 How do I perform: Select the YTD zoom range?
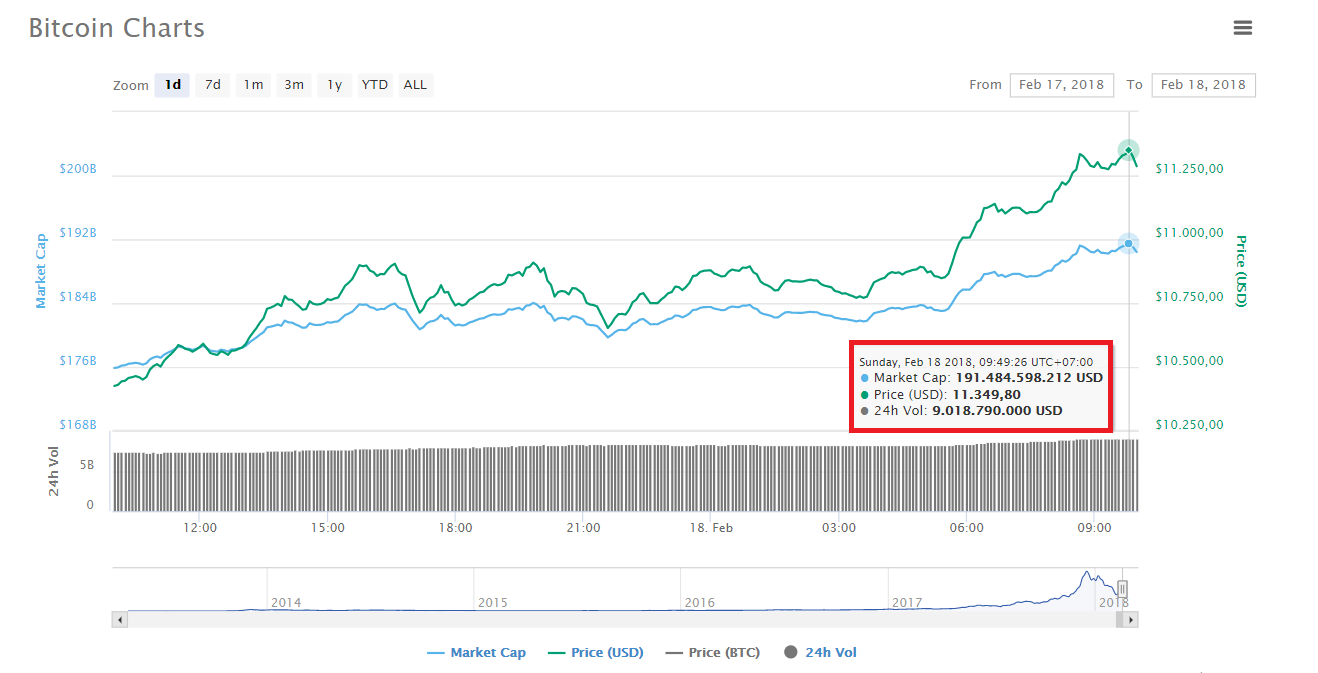point(374,85)
